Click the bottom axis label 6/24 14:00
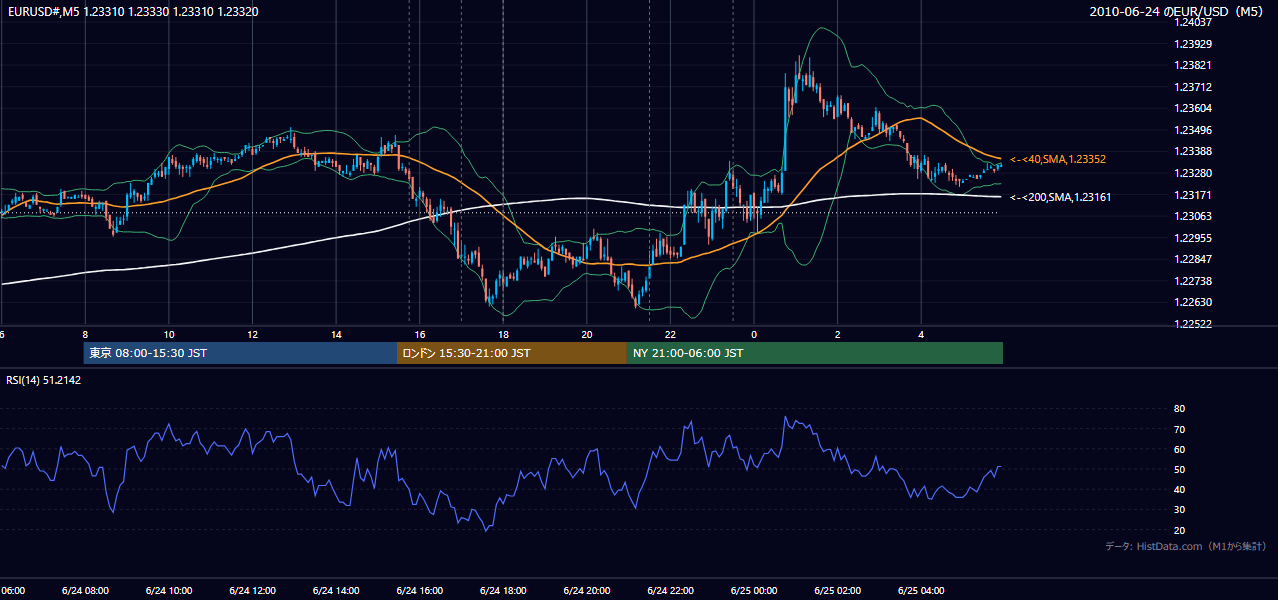 (336, 591)
